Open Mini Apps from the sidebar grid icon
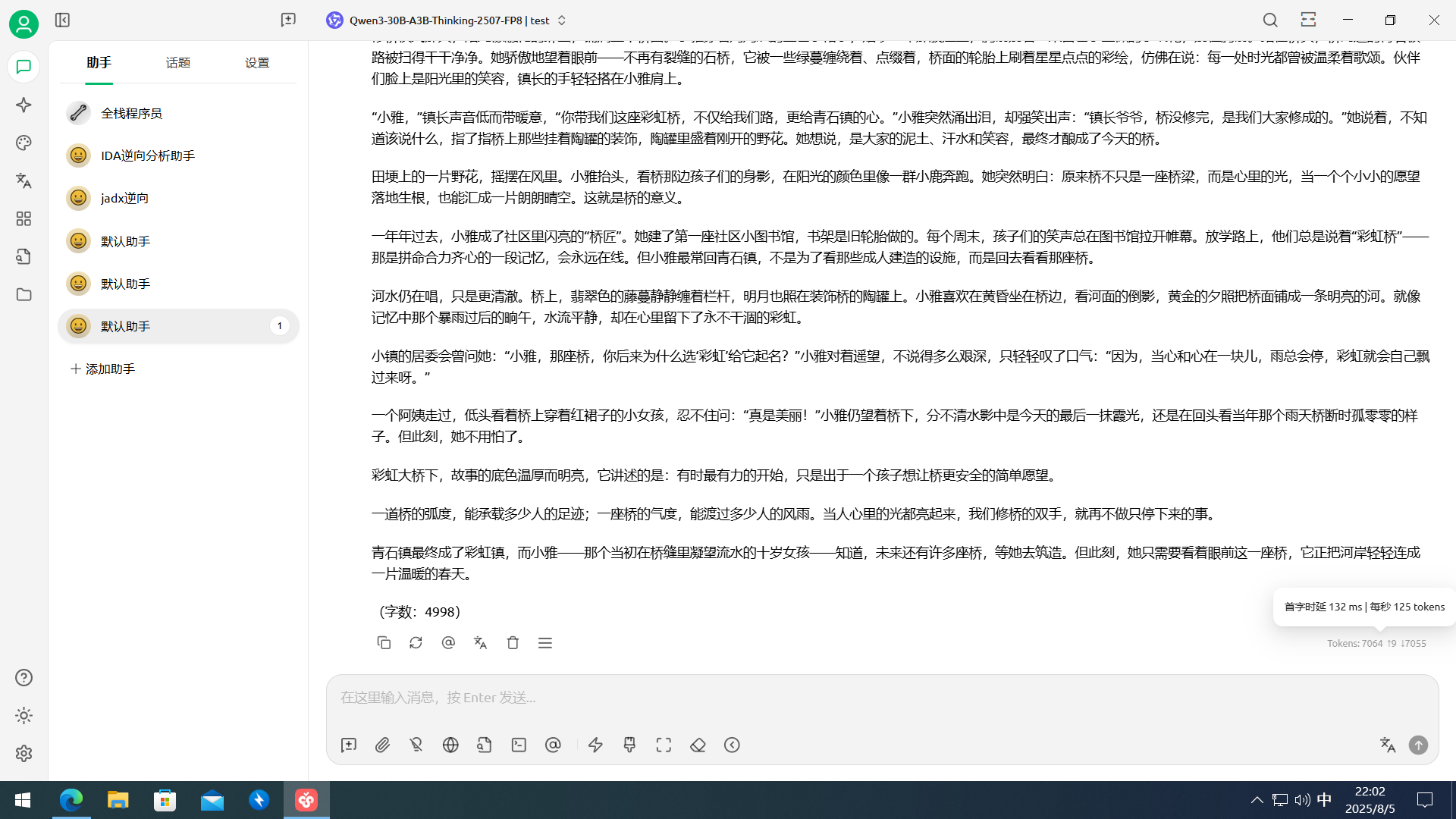 click(x=24, y=218)
